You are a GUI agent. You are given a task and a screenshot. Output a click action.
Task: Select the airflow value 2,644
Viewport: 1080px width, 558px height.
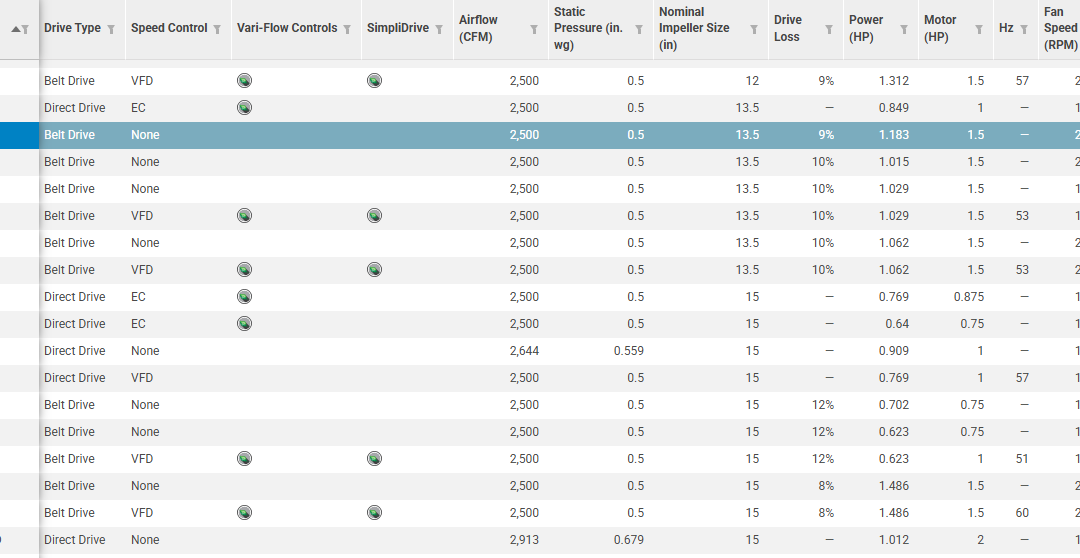coord(524,351)
